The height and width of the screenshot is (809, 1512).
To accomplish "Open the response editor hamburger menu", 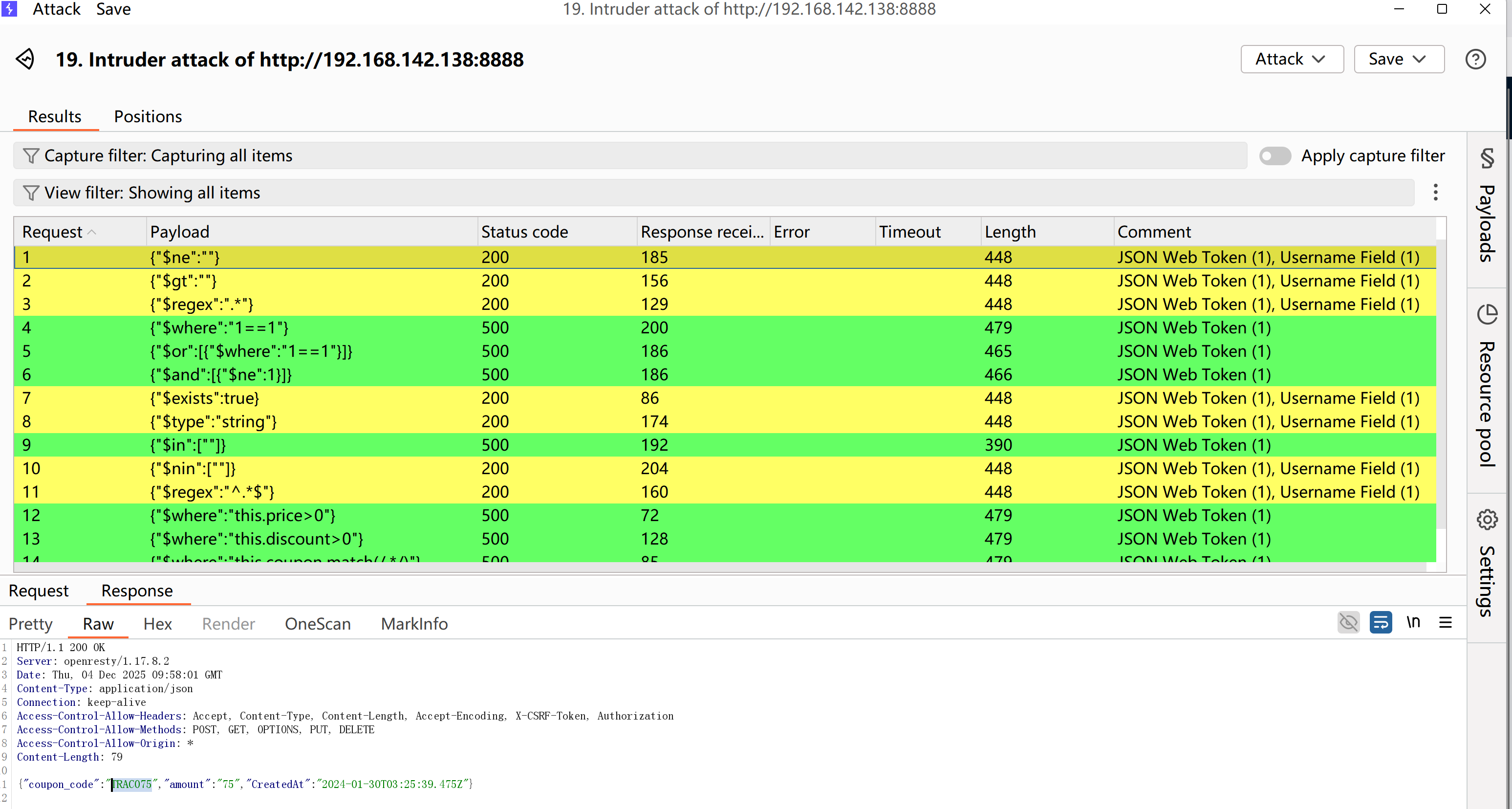I will coord(1445,622).
